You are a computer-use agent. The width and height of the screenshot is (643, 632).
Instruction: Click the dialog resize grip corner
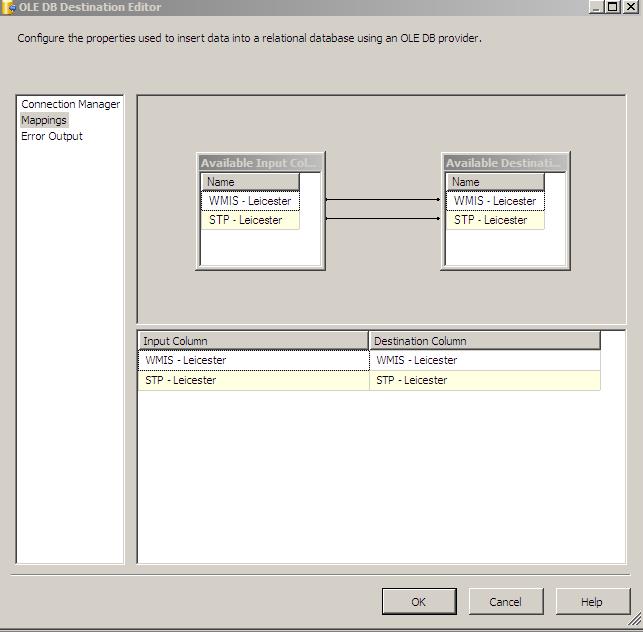[635, 619]
